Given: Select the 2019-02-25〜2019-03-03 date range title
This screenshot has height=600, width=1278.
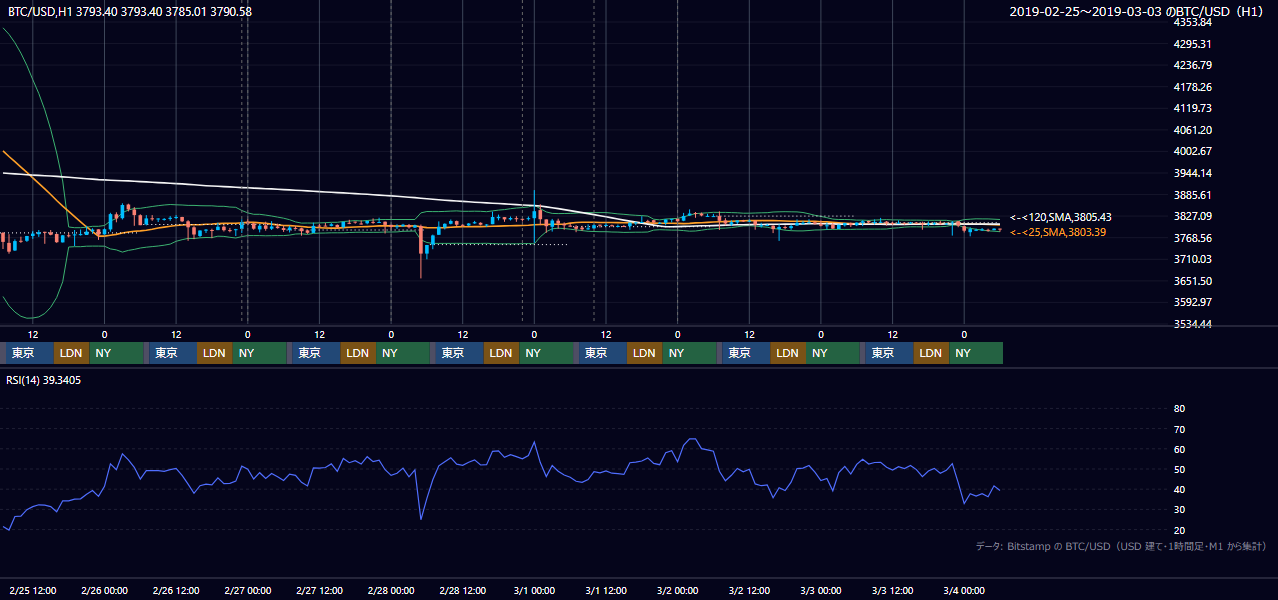Looking at the screenshot, I should [1138, 12].
